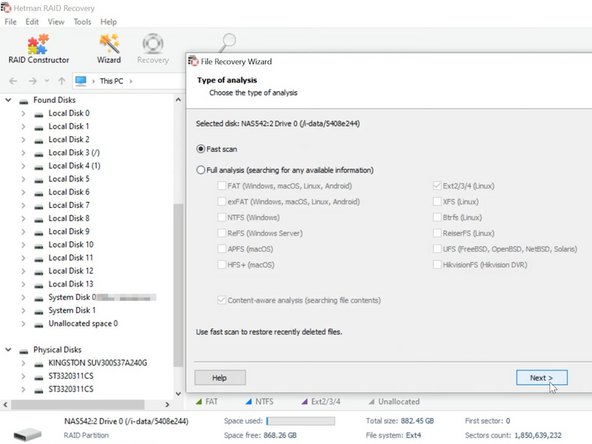This screenshot has height=444, width=592.
Task: Select Local Disk 5 drive icon
Action: (x=39, y=180)
